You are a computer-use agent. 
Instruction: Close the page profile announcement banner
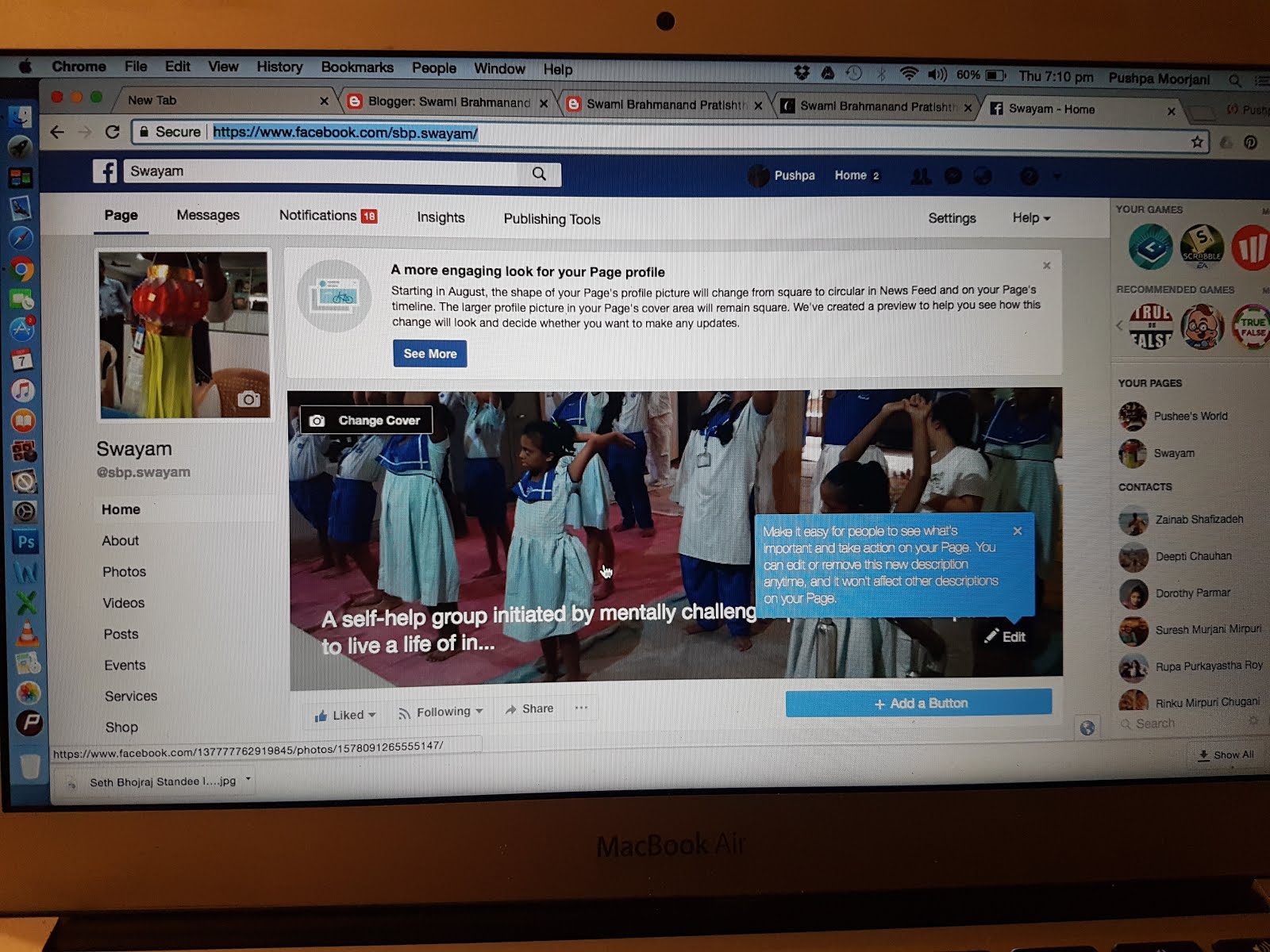click(x=1046, y=266)
